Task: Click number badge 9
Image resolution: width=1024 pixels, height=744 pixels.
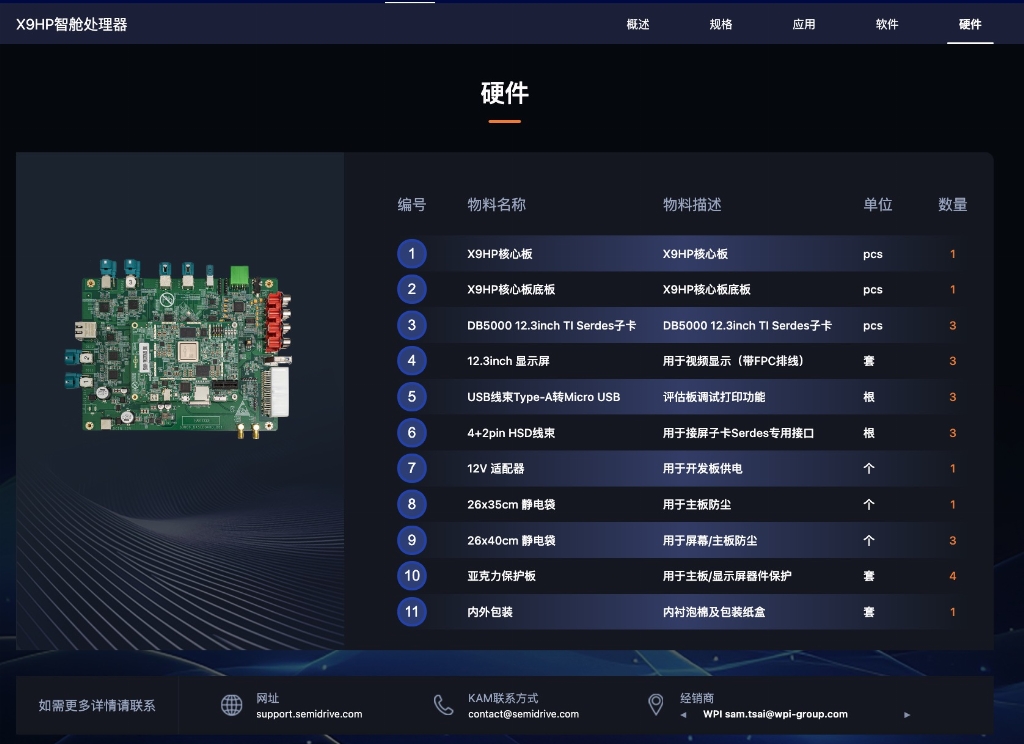Action: click(x=411, y=540)
